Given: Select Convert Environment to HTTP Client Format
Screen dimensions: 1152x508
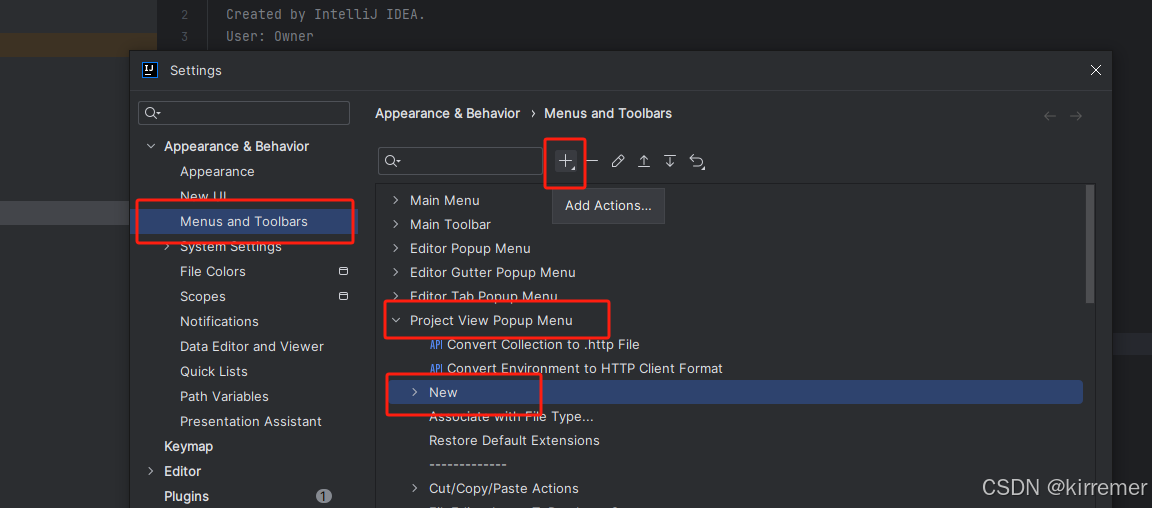Looking at the screenshot, I should [585, 368].
